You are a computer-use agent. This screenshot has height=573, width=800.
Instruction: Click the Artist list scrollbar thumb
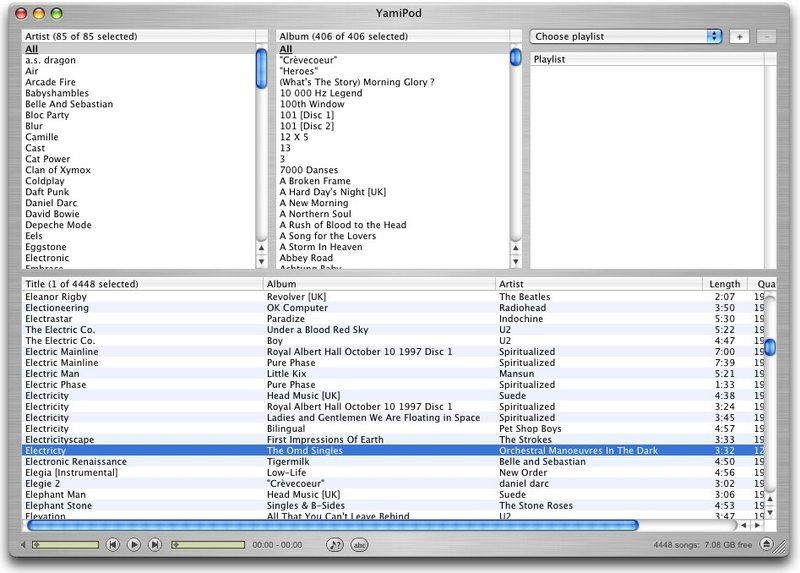[261, 68]
